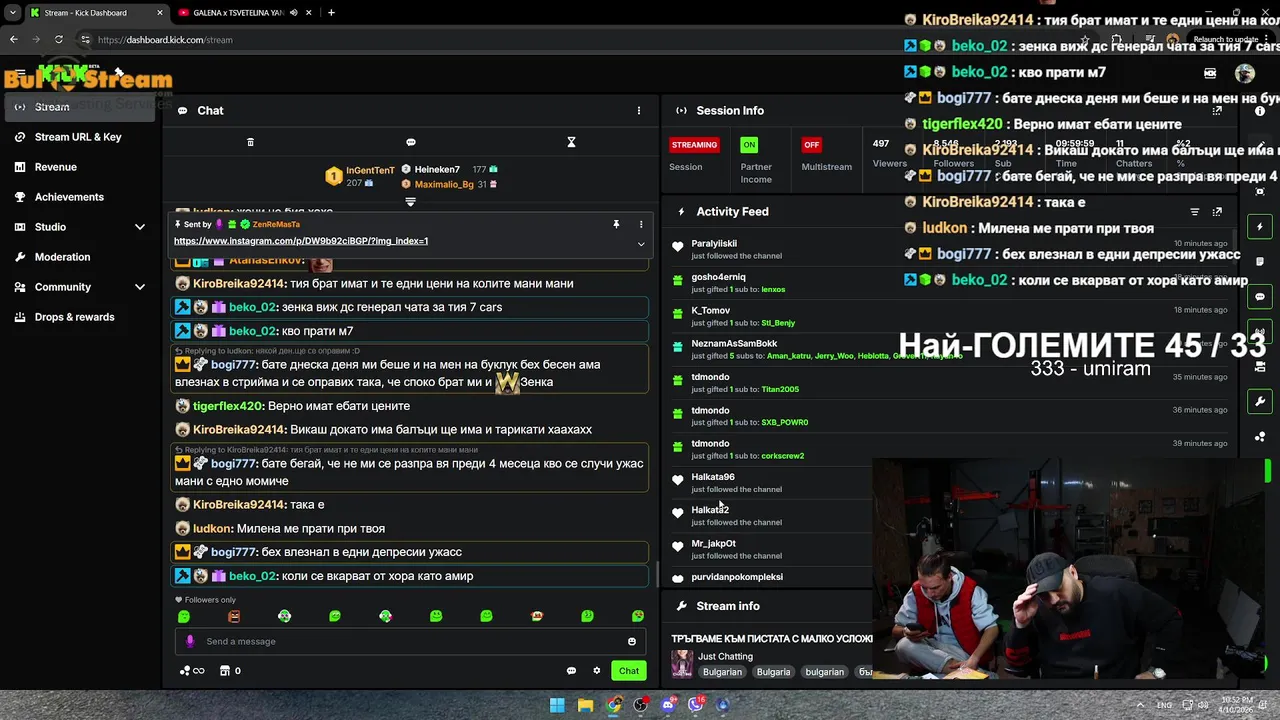Expand the Community submenu chevron

click(140, 287)
